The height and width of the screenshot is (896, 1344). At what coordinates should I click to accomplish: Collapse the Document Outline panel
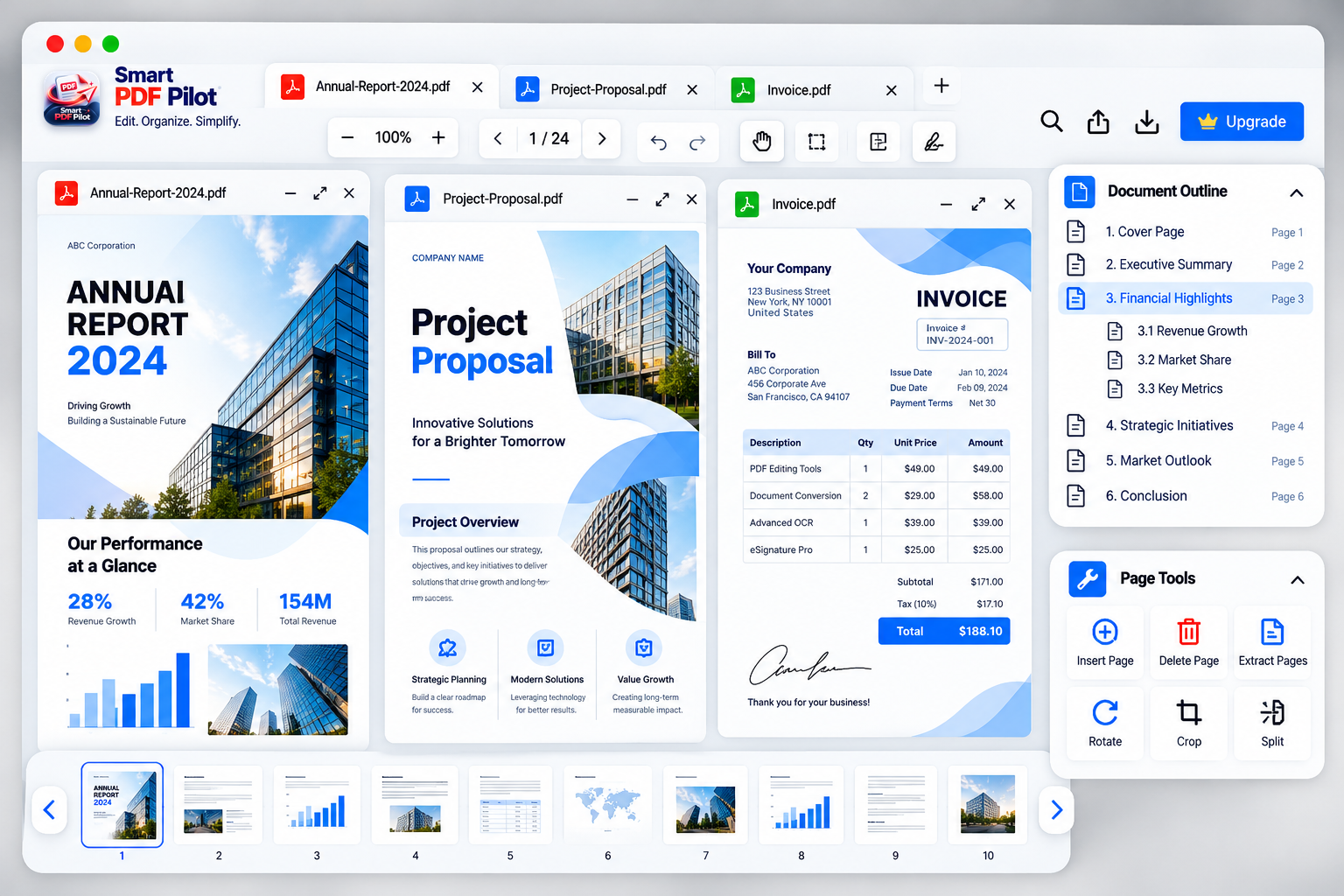(1297, 192)
